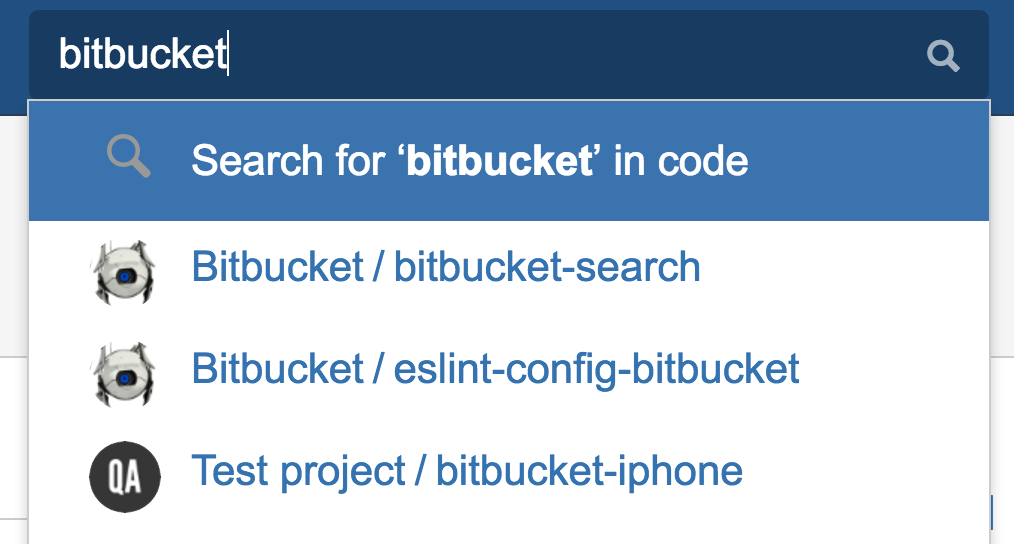Click 'Bitbucket' project name before bitbucket-search
This screenshot has width=1014, height=544.
pos(277,268)
